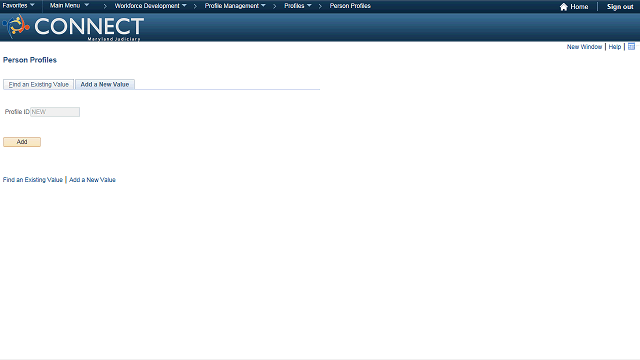The width and height of the screenshot is (640, 360).
Task: Open the personalize page grid icon
Action: (631, 47)
